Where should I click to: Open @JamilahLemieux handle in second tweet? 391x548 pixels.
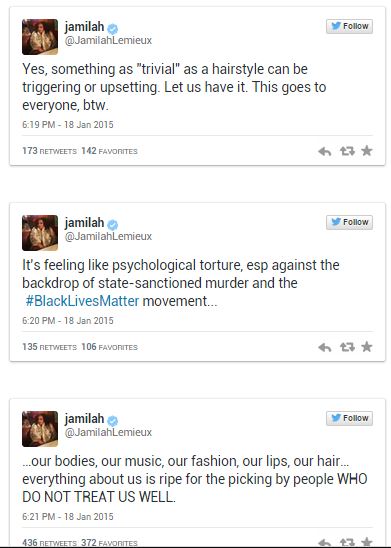click(108, 237)
